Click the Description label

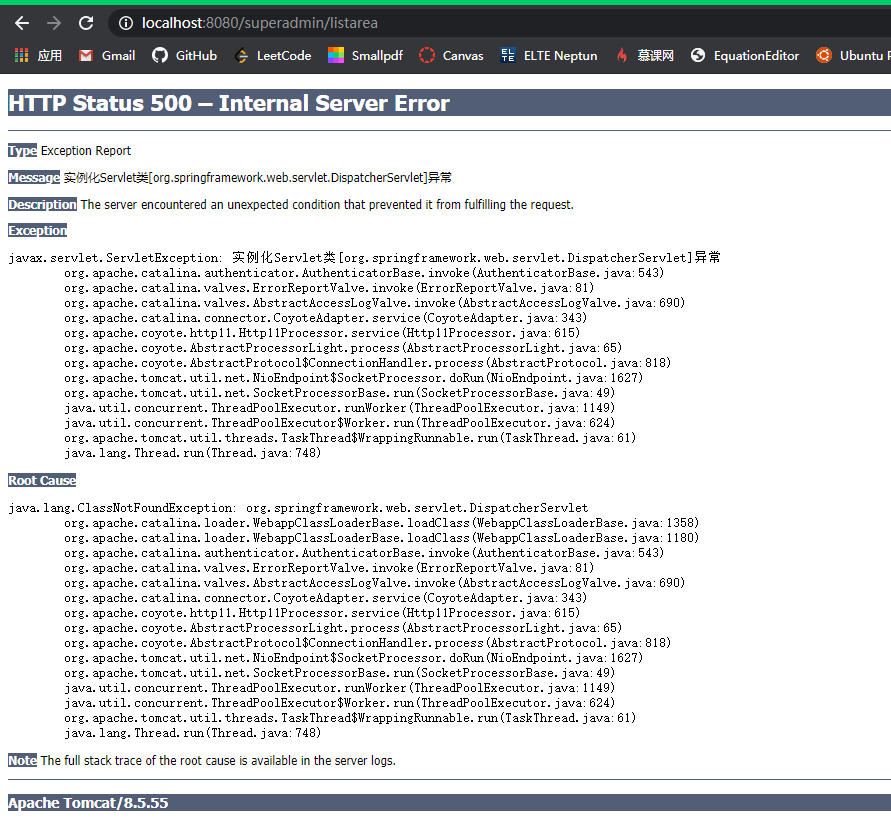pyautogui.click(x=43, y=204)
